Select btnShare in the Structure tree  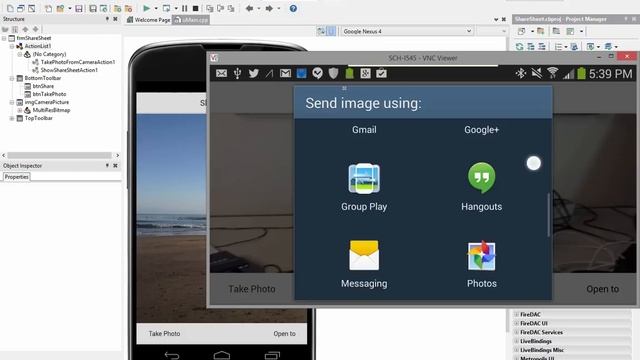tap(43, 86)
